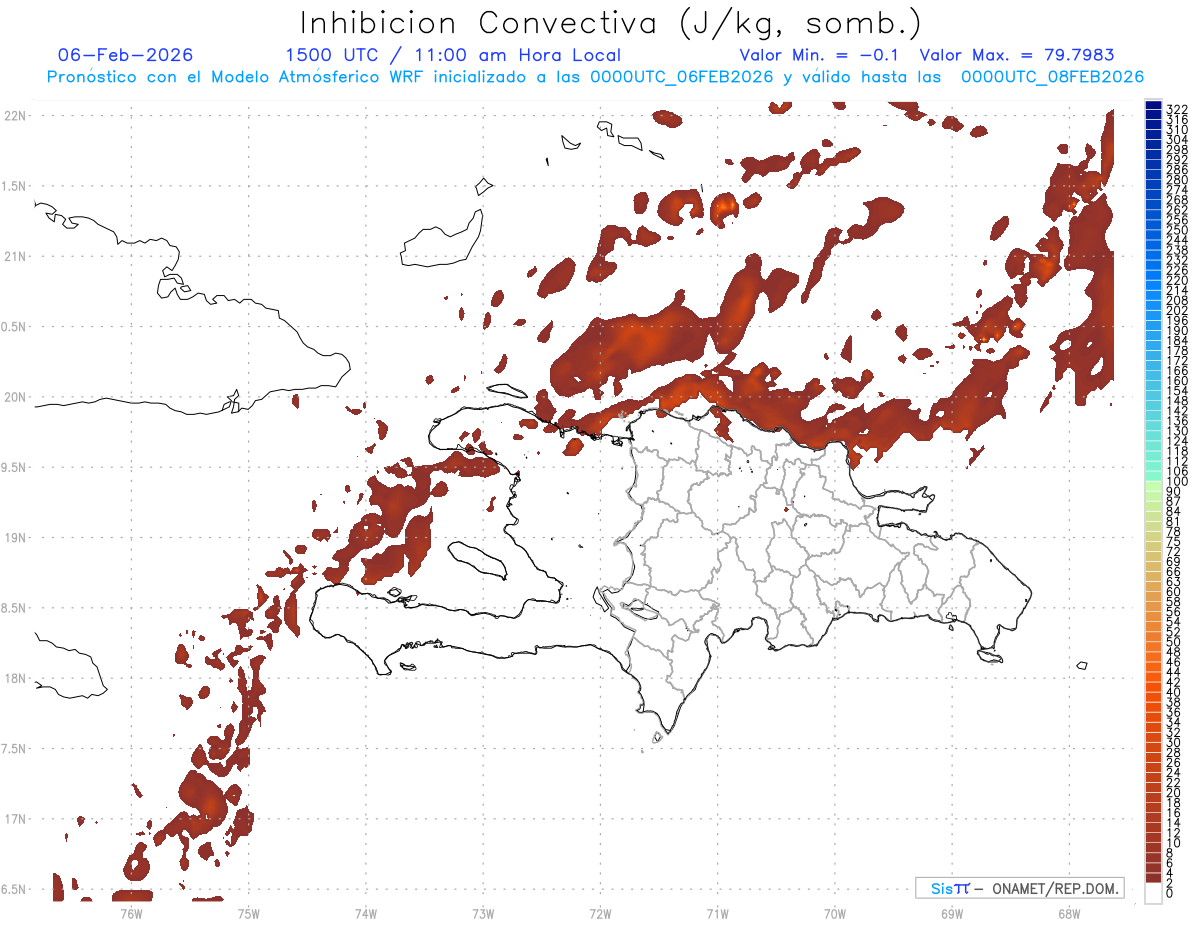Click the 75W longitude label

[x=249, y=913]
